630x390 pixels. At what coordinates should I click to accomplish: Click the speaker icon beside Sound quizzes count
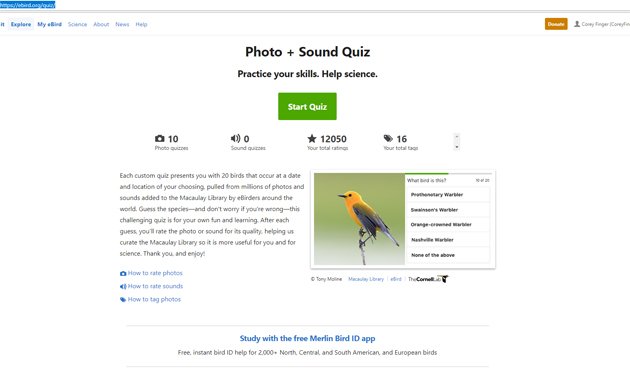click(x=235, y=139)
